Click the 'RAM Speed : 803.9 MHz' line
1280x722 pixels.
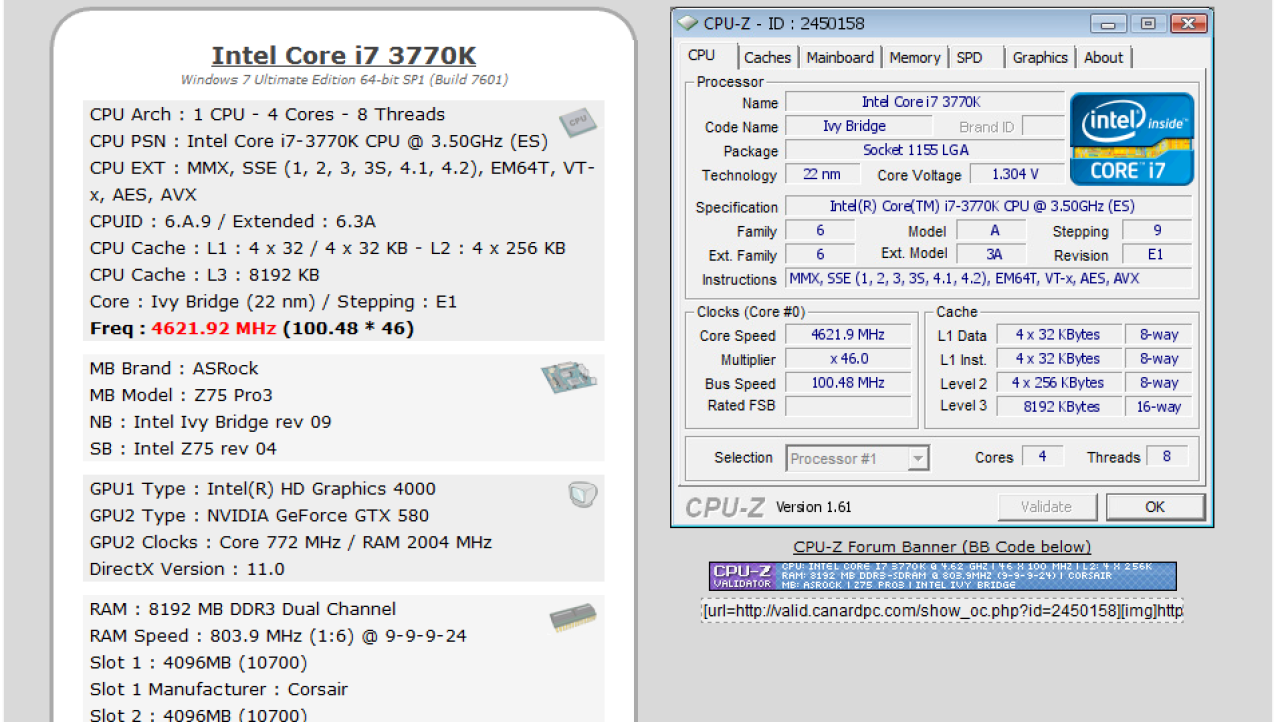(278, 636)
